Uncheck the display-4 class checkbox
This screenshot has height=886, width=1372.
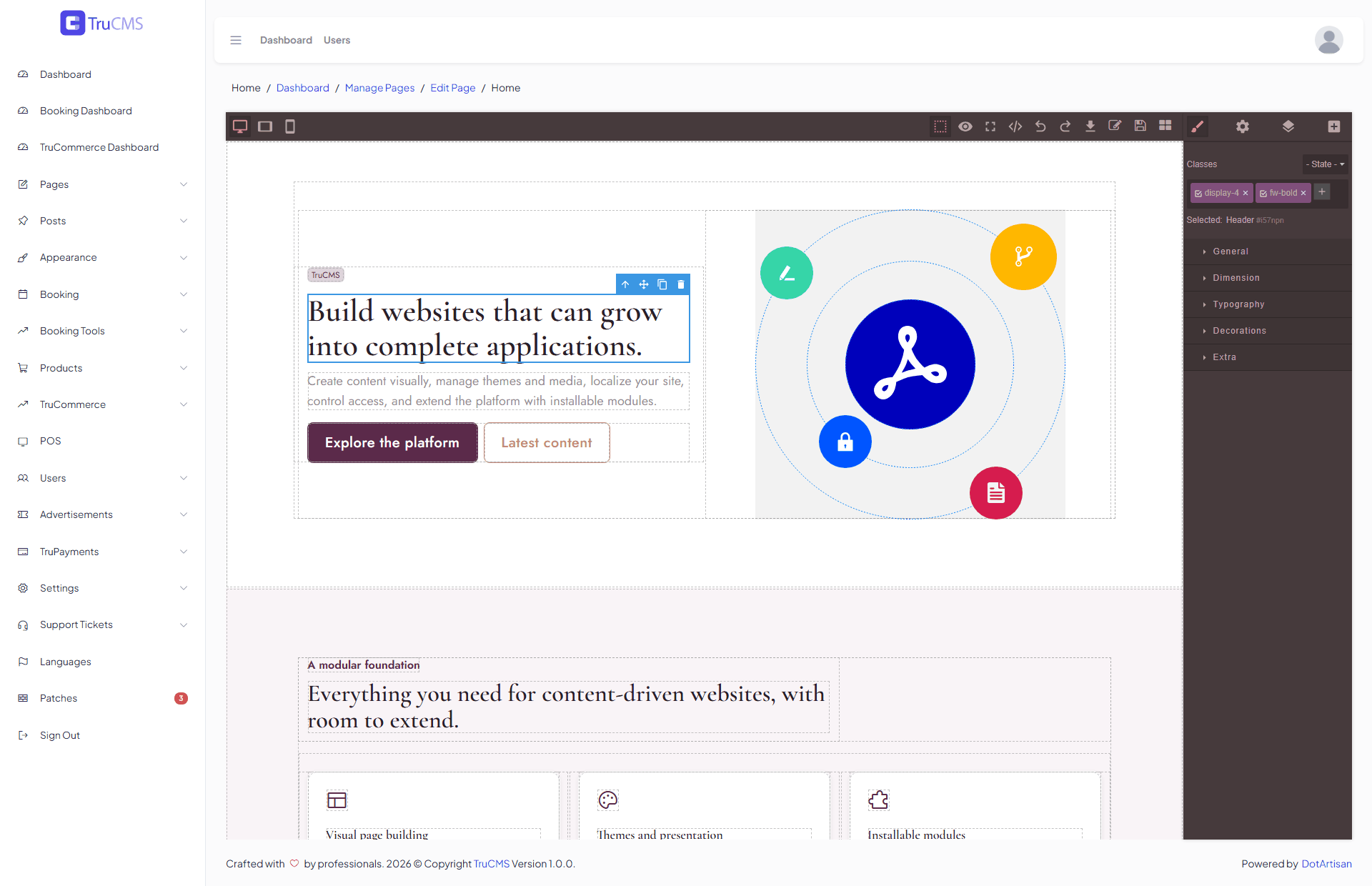1198,194
